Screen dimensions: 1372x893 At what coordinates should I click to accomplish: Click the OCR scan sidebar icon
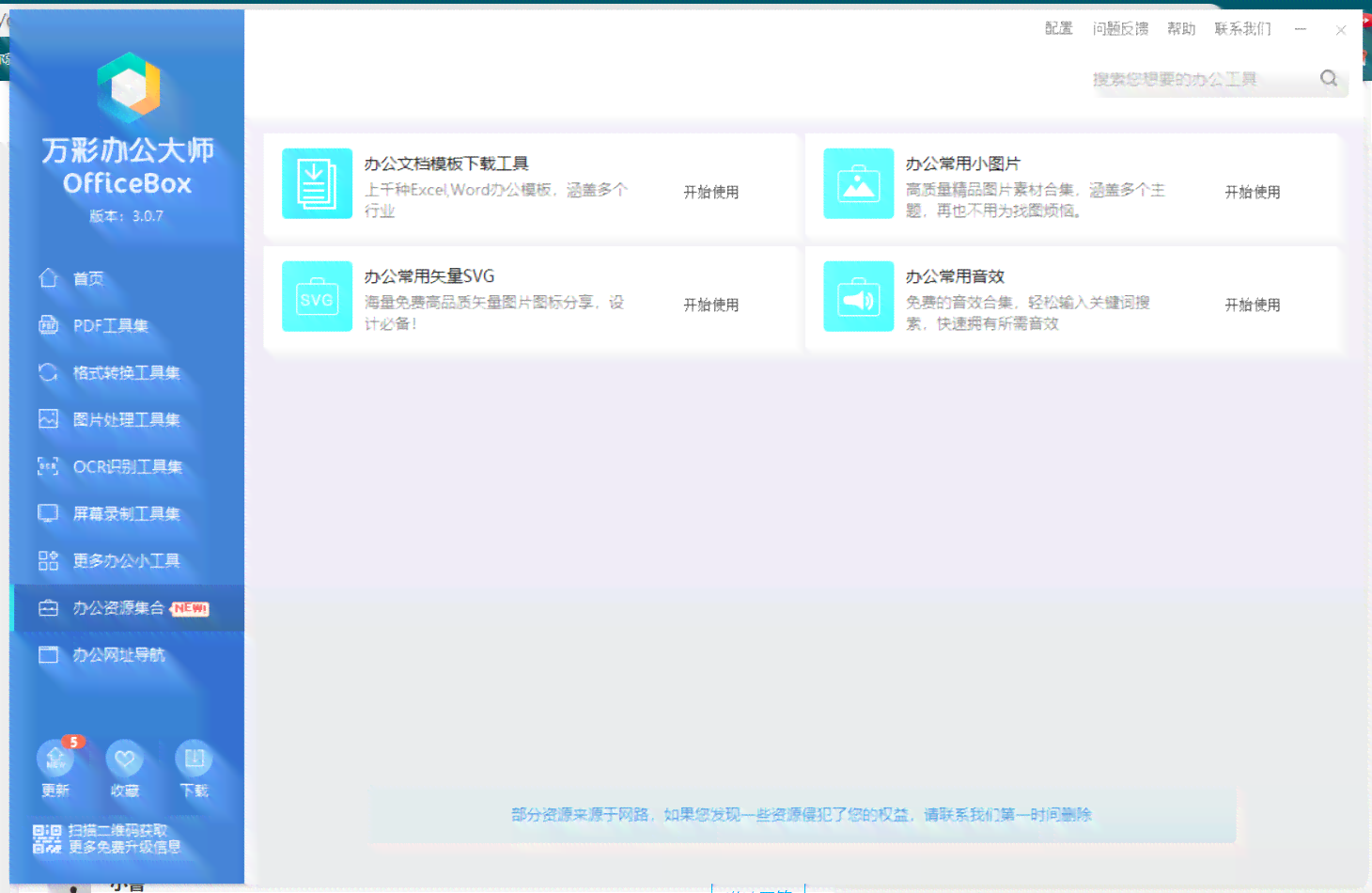48,465
